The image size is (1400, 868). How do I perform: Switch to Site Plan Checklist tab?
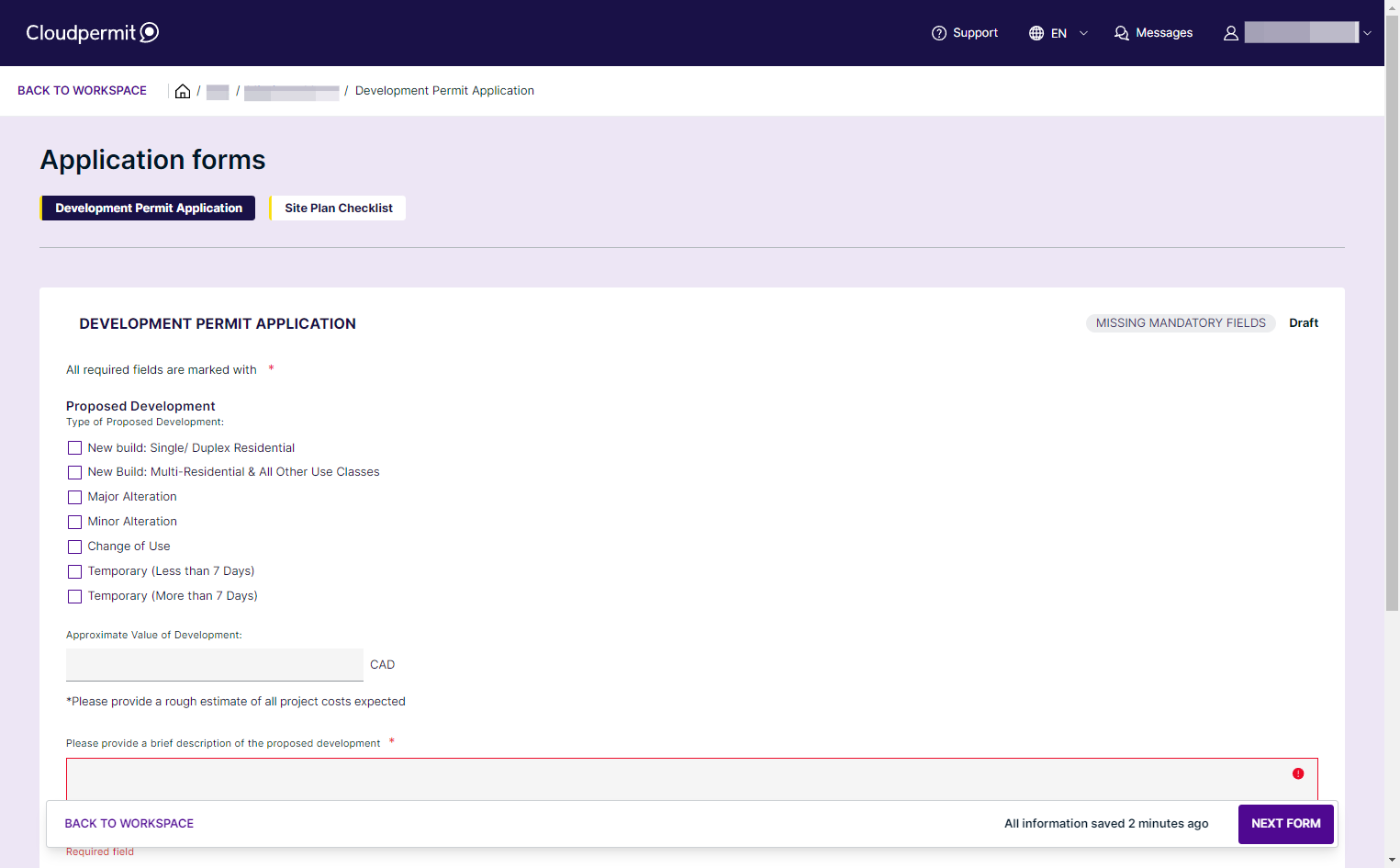click(x=338, y=209)
